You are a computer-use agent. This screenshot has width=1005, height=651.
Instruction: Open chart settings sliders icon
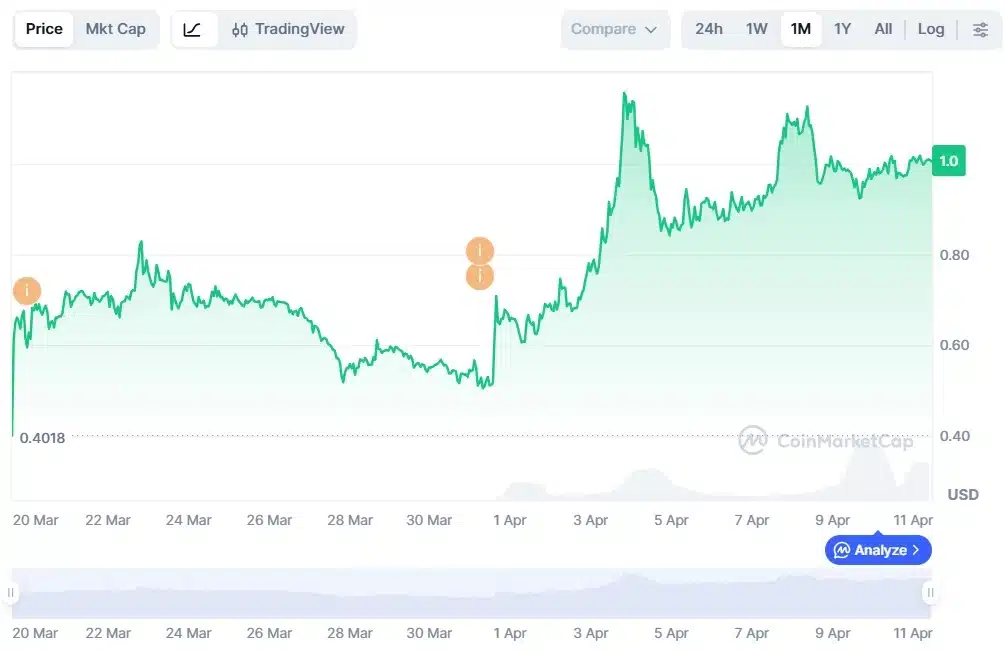[980, 30]
